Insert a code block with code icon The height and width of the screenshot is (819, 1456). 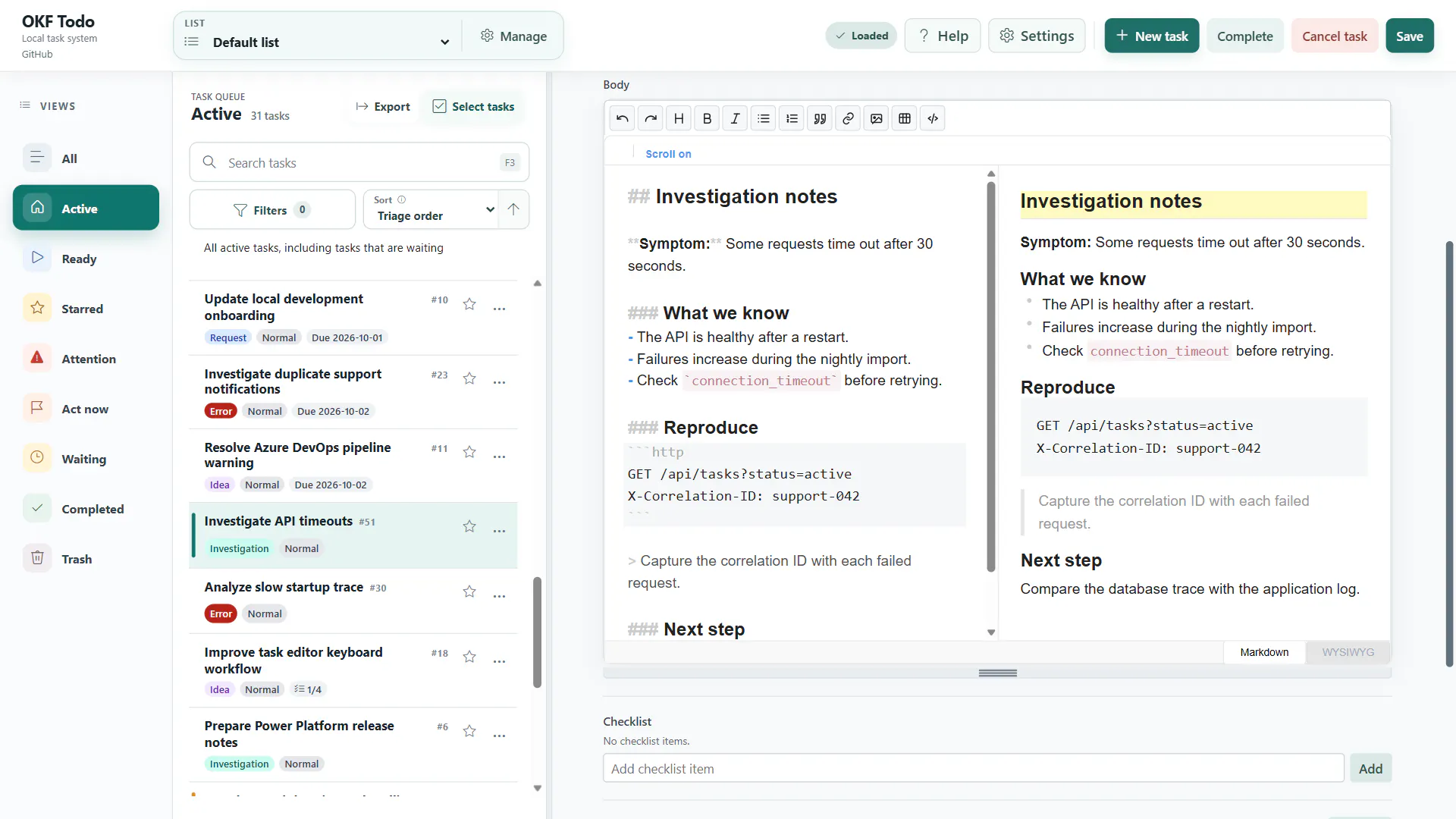(x=933, y=118)
